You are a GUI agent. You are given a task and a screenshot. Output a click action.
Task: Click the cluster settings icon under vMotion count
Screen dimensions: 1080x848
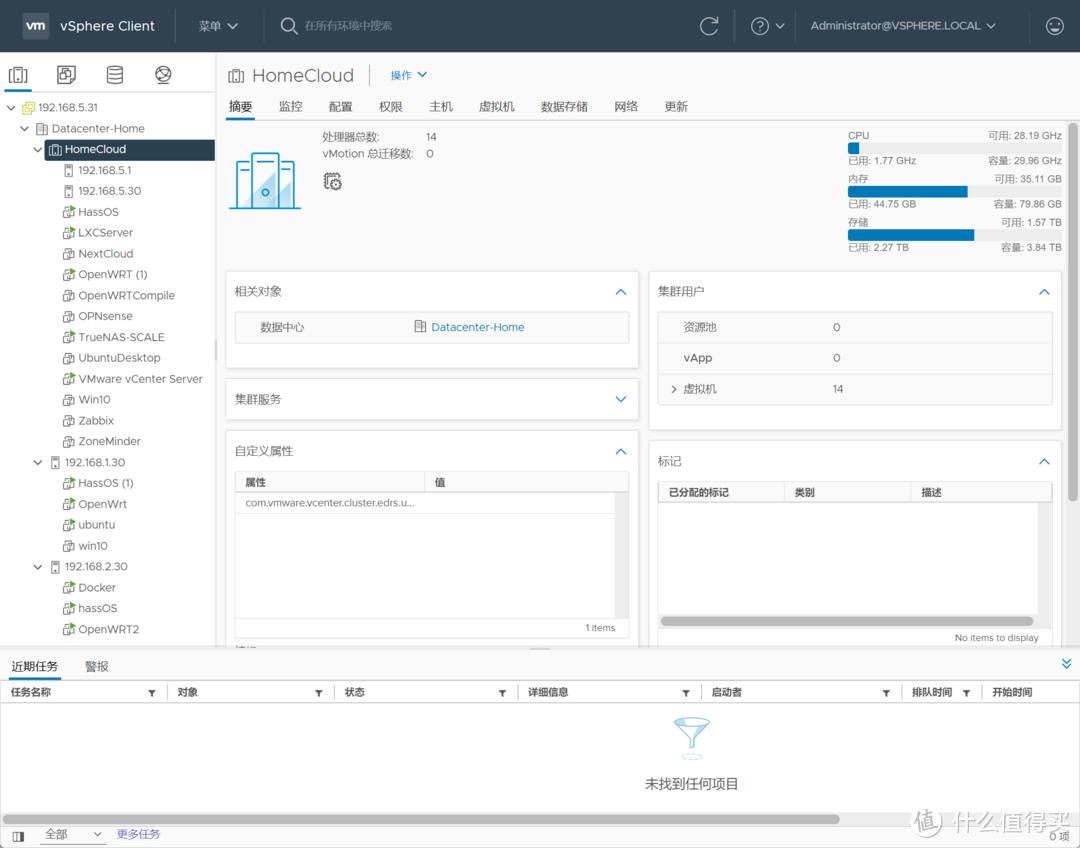[x=333, y=181]
